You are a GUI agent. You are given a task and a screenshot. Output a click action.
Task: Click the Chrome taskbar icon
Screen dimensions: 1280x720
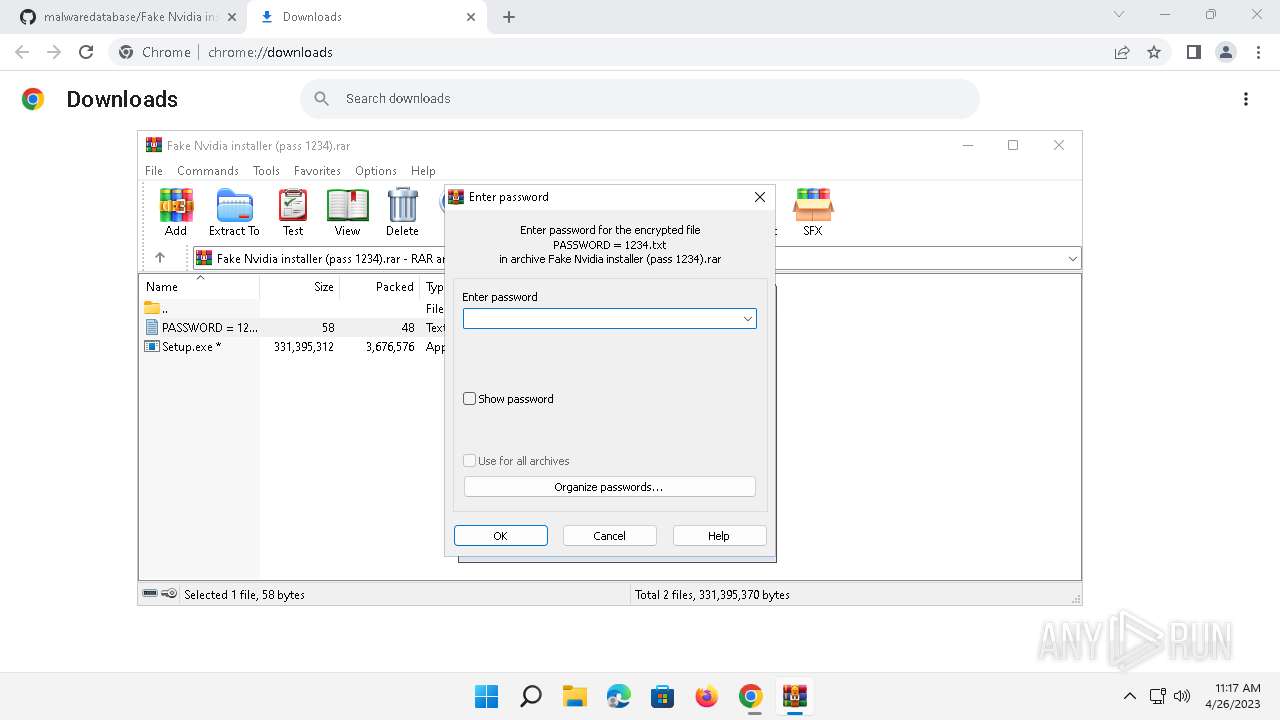coord(751,696)
